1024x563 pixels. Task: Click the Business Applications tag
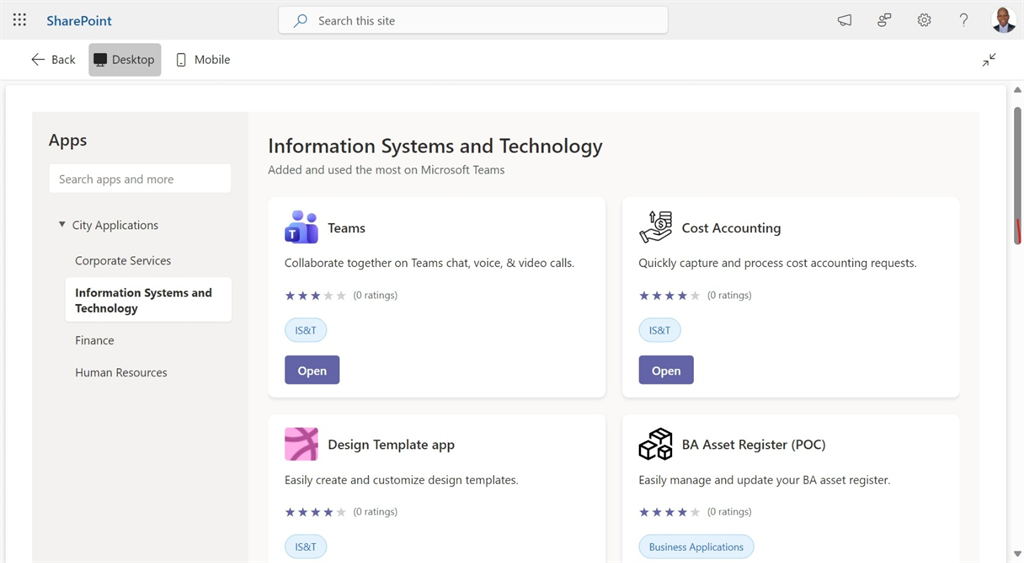[696, 547]
